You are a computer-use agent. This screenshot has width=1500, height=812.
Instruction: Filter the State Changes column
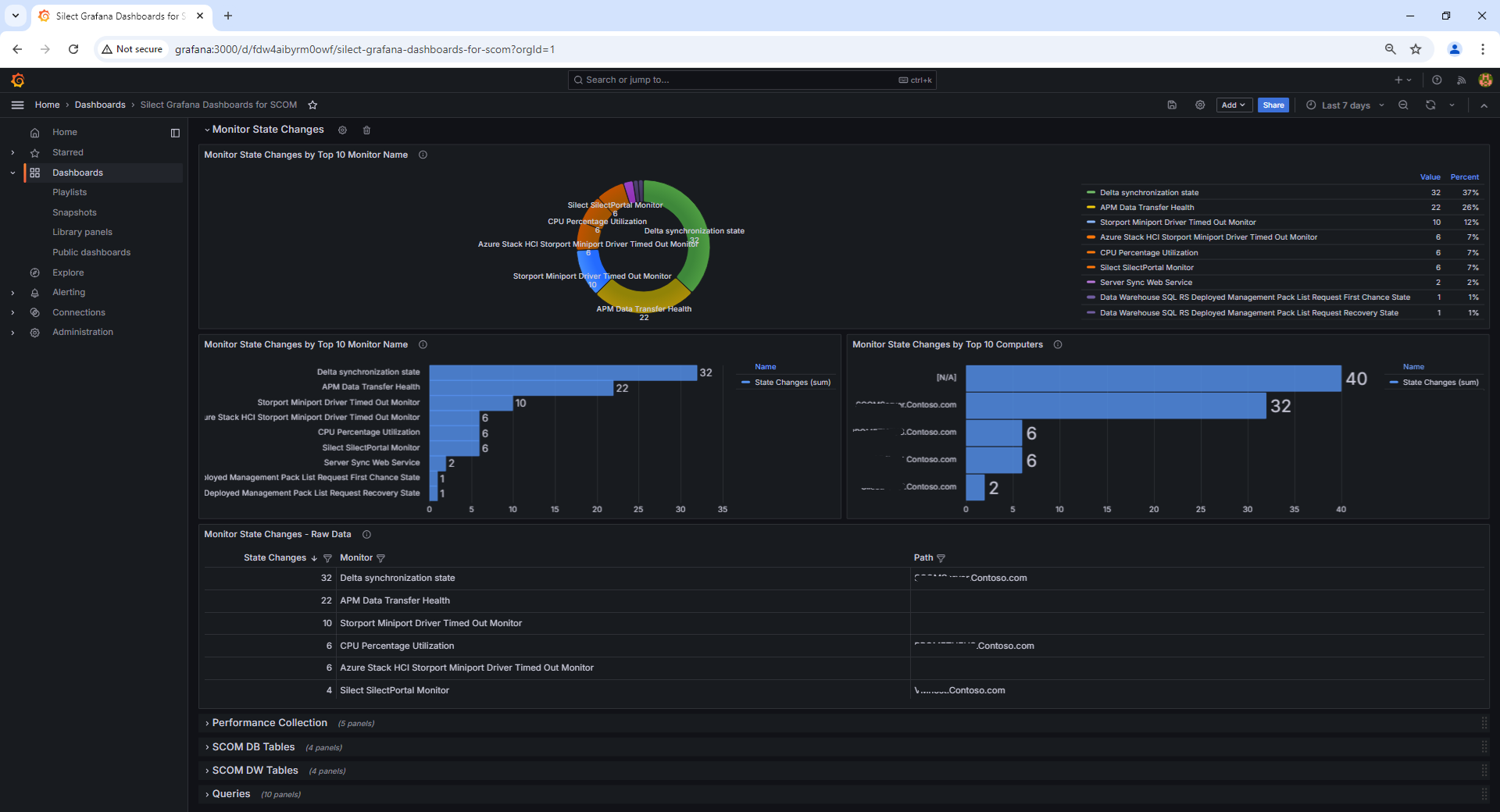[327, 558]
